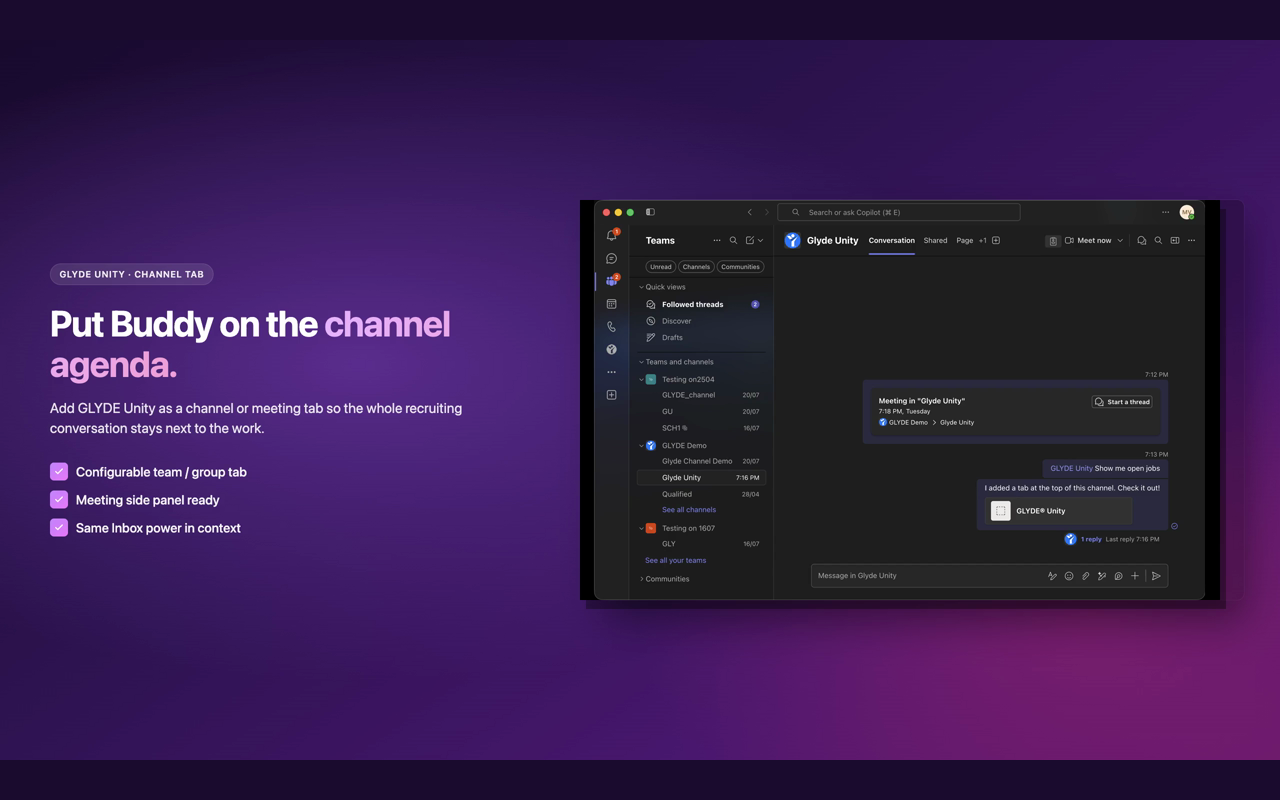The width and height of the screenshot is (1280, 800).
Task: Open the emoji picker in the compose box
Action: [1069, 576]
